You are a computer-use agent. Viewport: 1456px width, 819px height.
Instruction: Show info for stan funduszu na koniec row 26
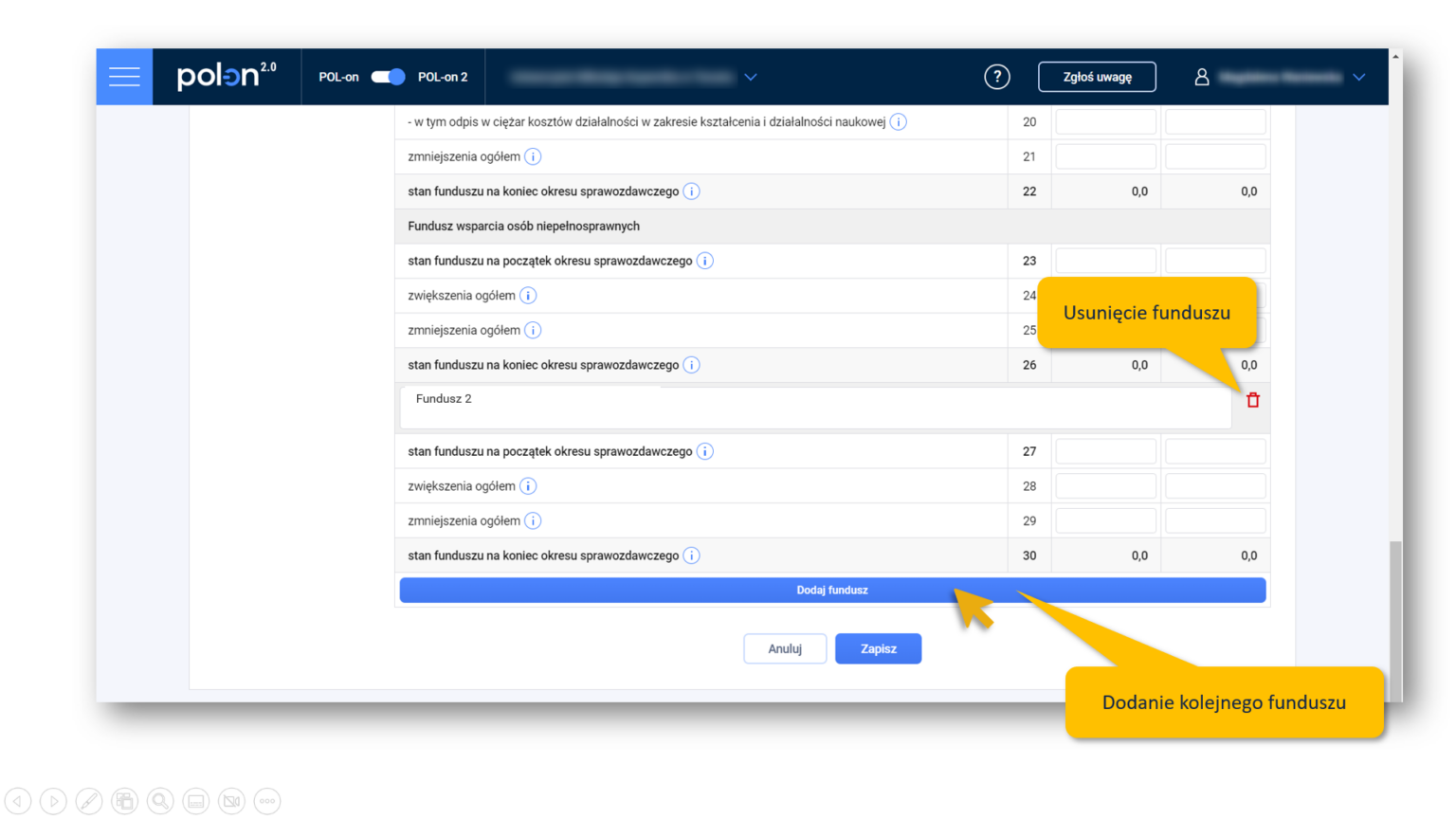(691, 365)
